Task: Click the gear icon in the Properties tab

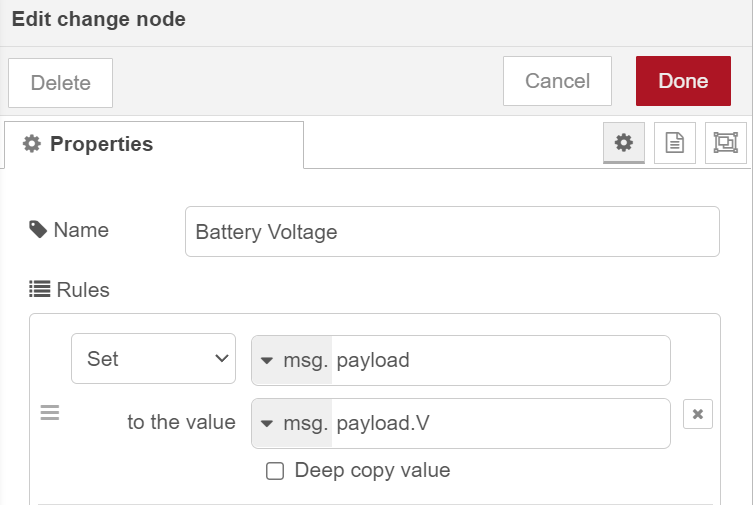Action: pyautogui.click(x=32, y=144)
